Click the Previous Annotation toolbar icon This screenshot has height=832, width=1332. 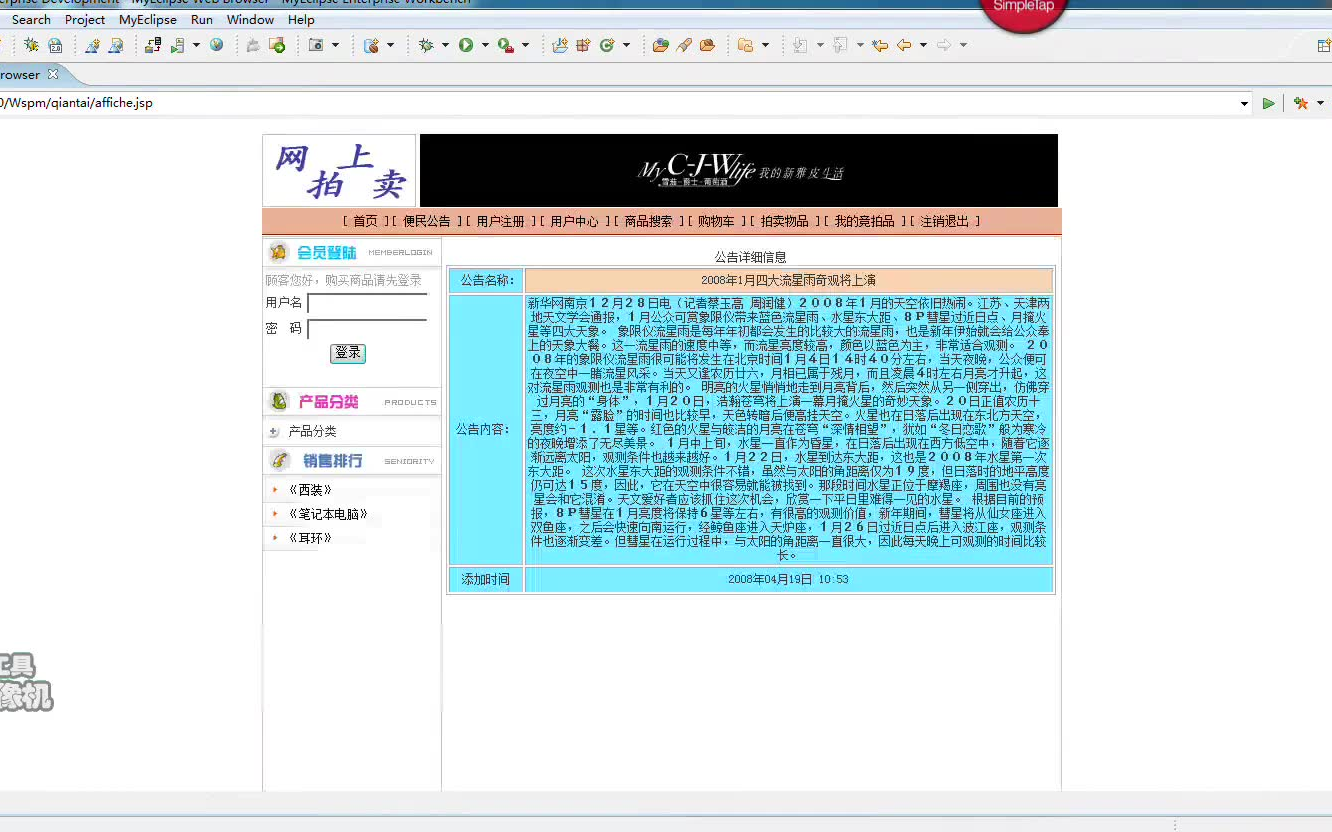point(840,45)
